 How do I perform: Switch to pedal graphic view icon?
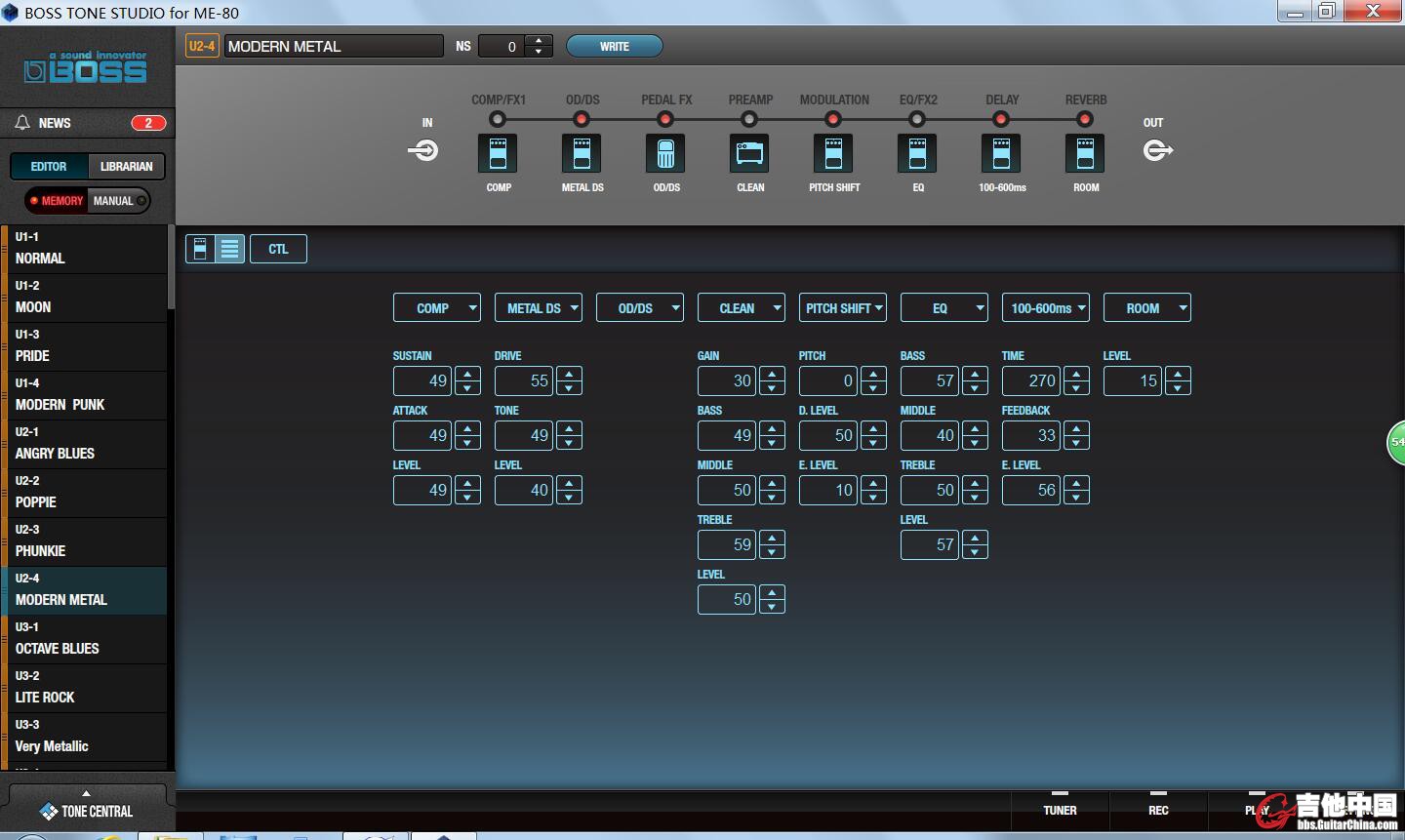tap(200, 249)
